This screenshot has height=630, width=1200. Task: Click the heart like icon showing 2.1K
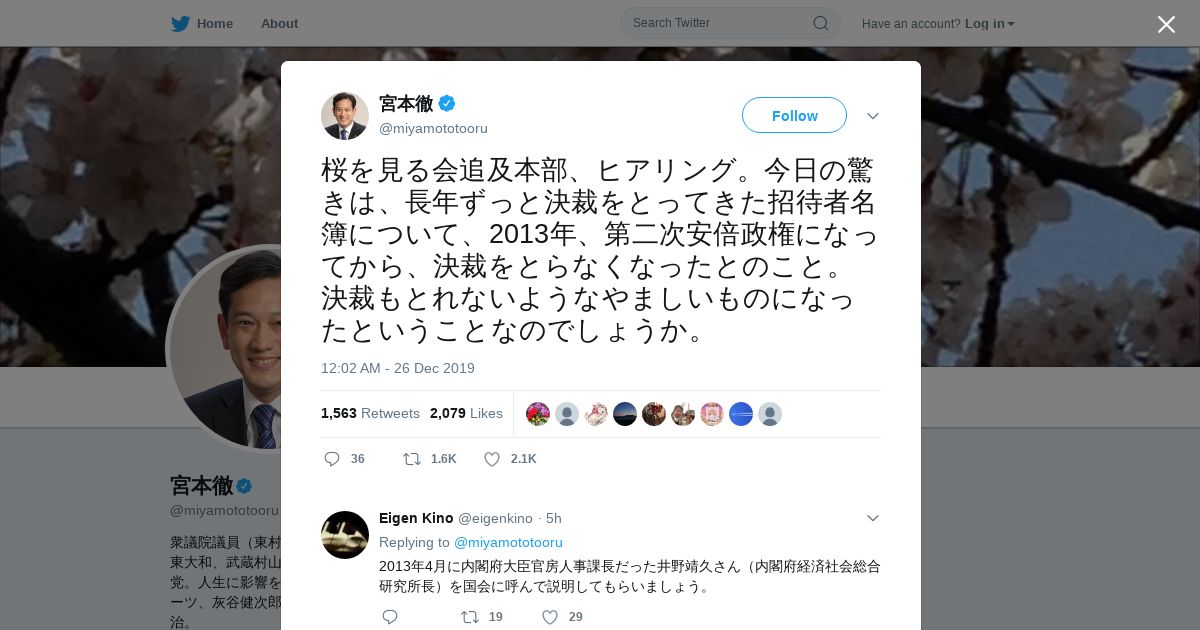point(492,459)
